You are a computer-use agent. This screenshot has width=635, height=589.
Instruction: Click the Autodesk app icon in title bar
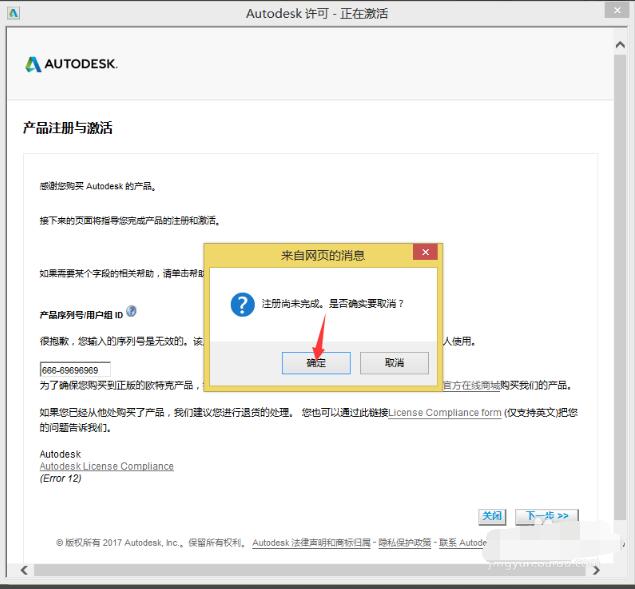coord(13,13)
